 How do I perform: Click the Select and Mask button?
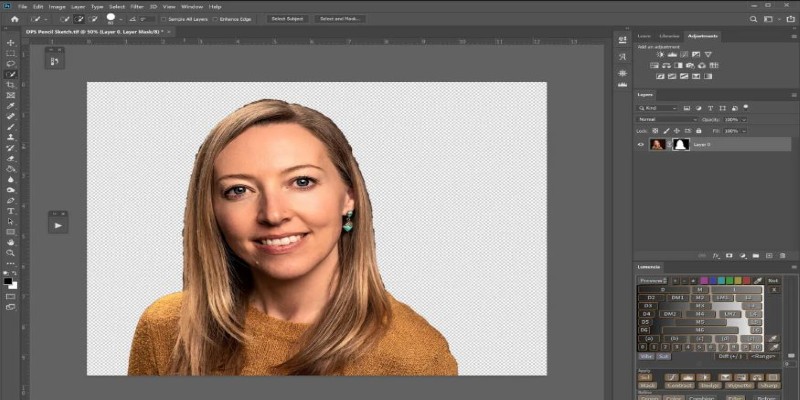tap(341, 19)
